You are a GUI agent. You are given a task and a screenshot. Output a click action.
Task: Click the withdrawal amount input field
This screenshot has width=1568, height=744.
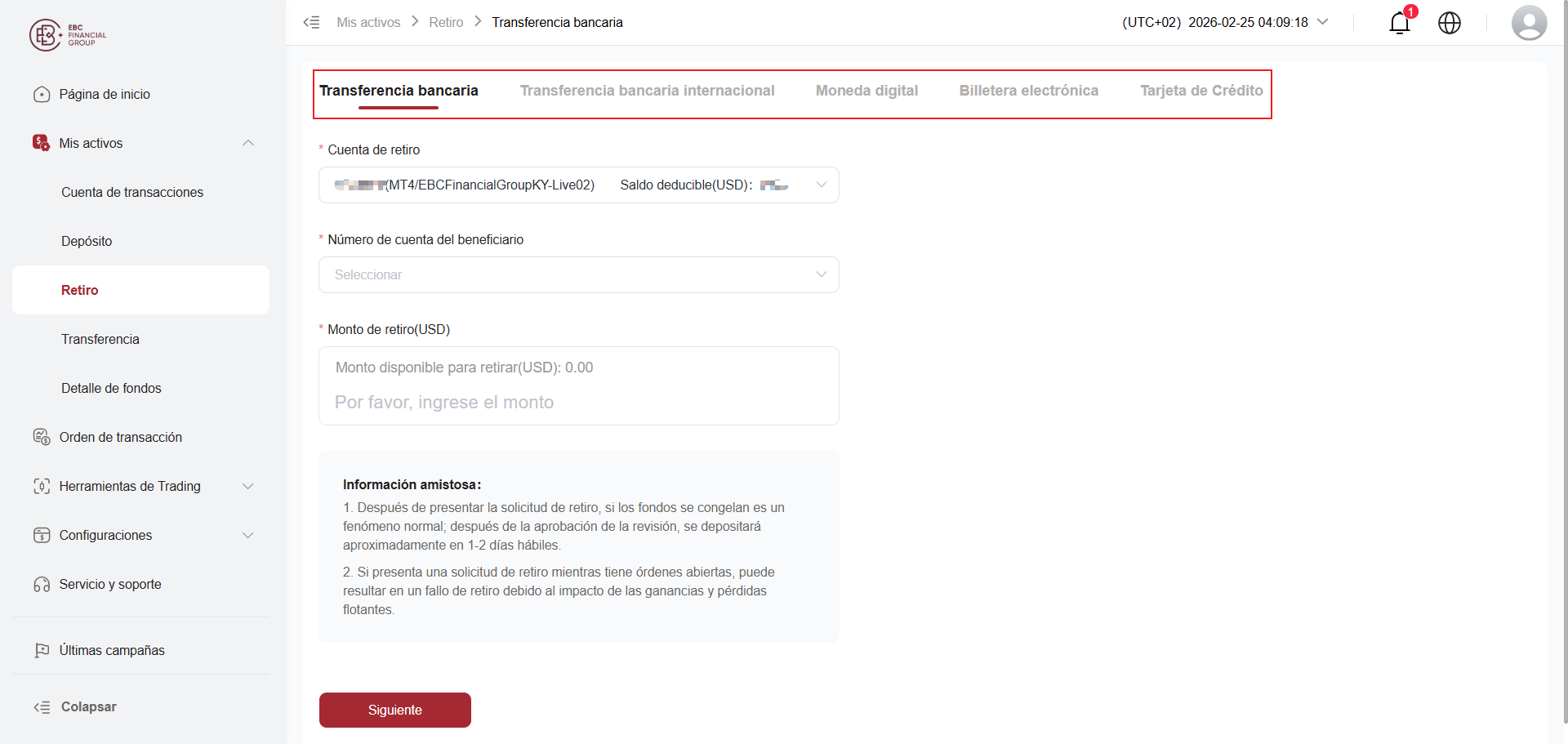point(579,403)
